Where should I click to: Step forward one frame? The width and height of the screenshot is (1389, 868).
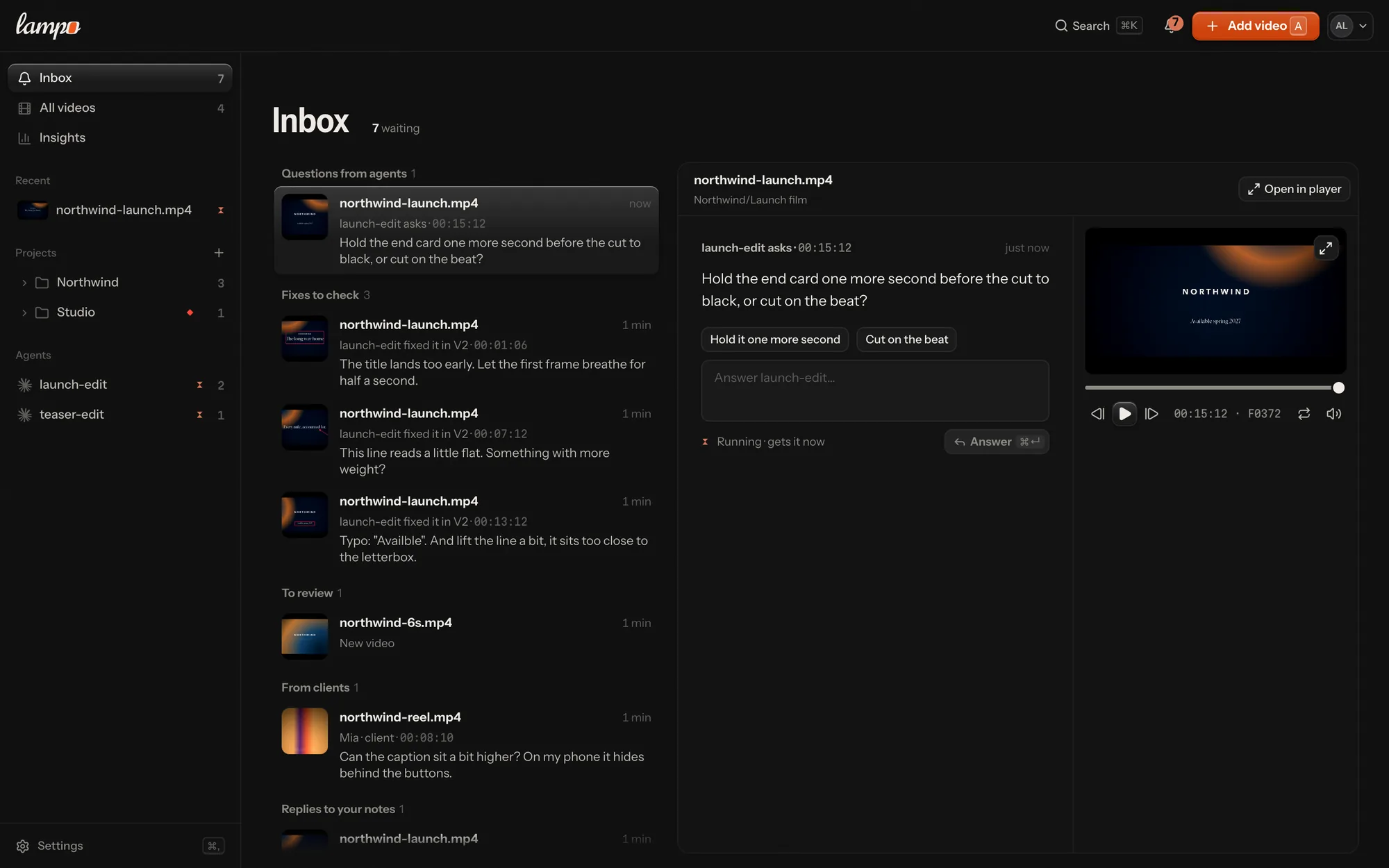click(1151, 414)
